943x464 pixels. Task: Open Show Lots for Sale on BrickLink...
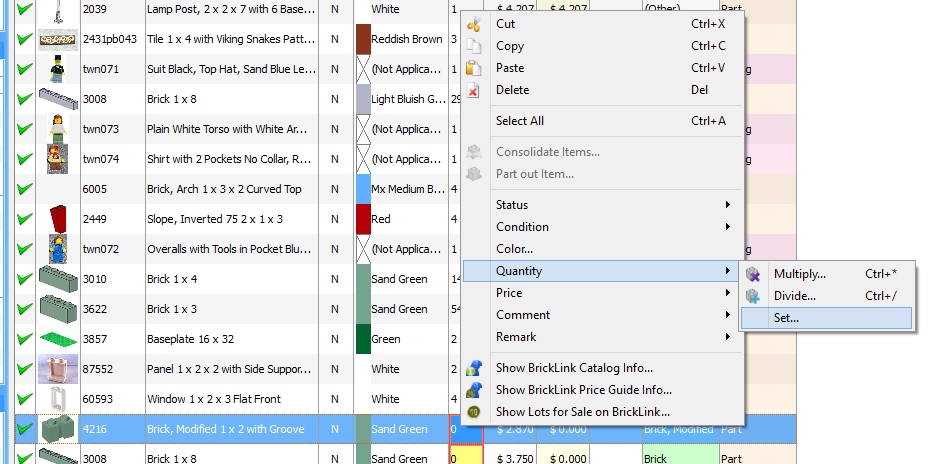coord(603,412)
